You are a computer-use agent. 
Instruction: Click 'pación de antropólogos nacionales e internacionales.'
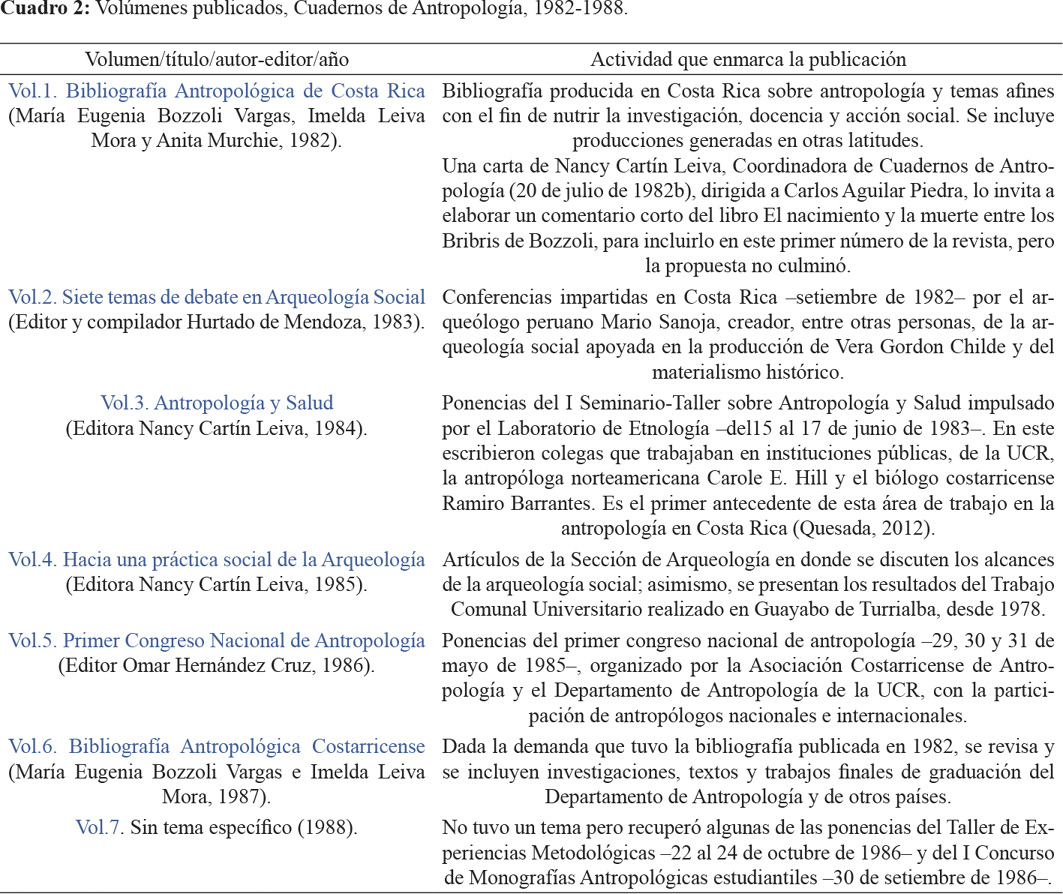(748, 716)
